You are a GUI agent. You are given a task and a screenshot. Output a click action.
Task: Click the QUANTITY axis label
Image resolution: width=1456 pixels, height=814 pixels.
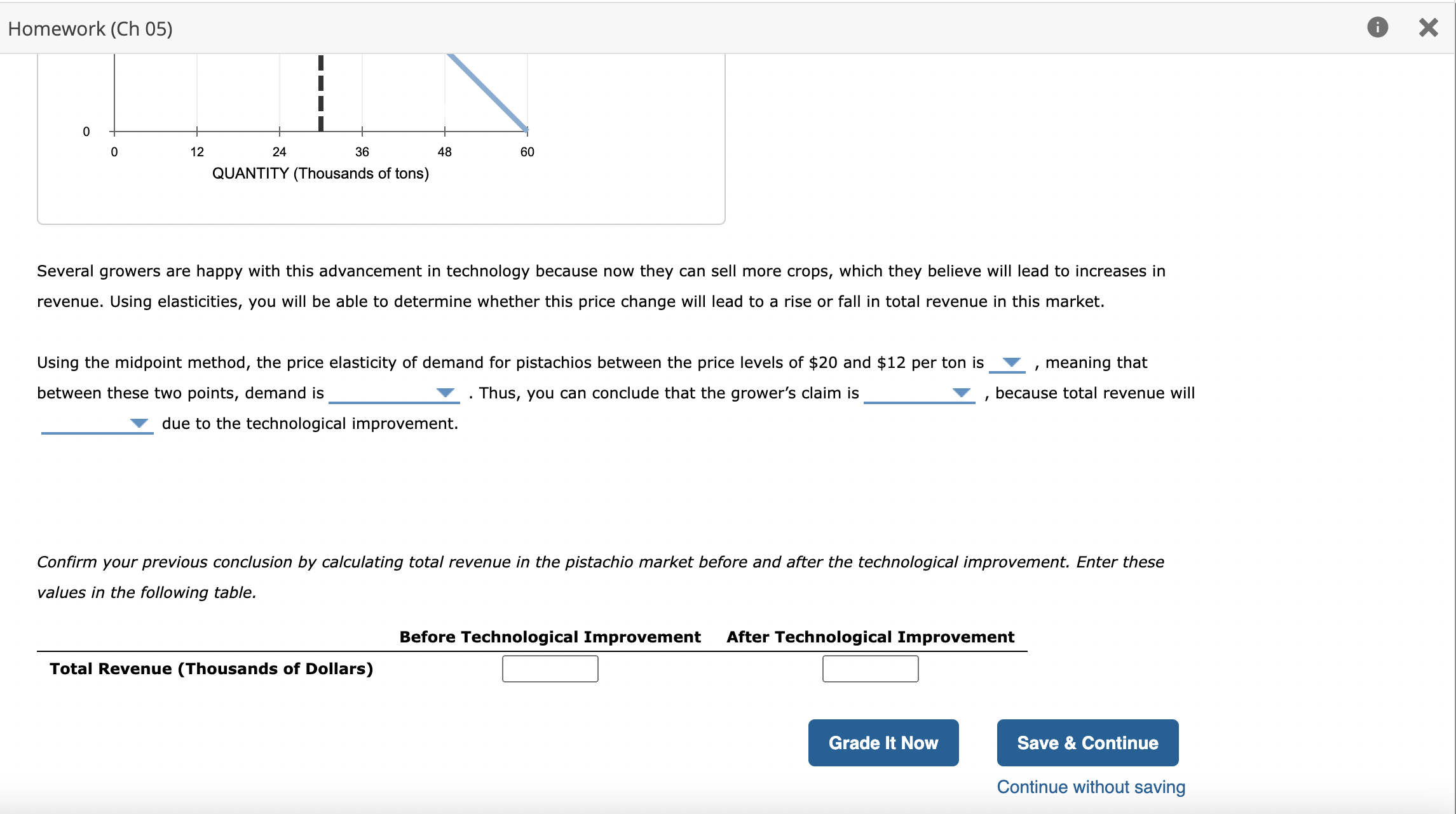(x=320, y=173)
